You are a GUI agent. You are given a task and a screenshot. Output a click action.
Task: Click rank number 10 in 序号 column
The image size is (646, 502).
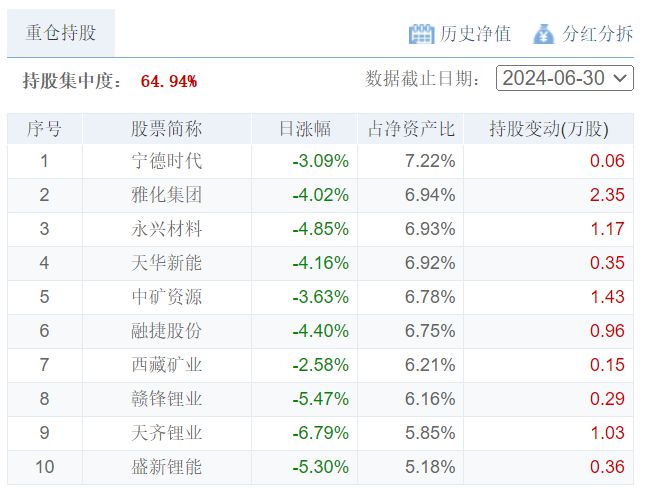click(44, 467)
